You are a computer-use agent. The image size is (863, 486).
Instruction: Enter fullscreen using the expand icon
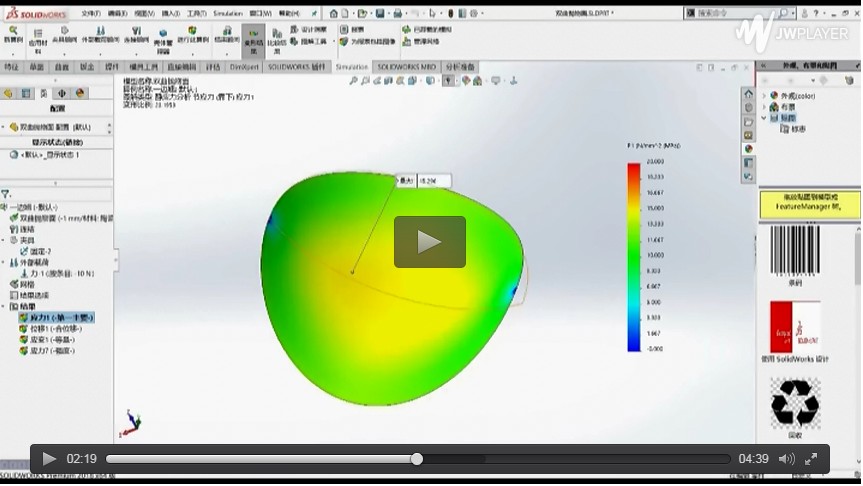(x=811, y=459)
